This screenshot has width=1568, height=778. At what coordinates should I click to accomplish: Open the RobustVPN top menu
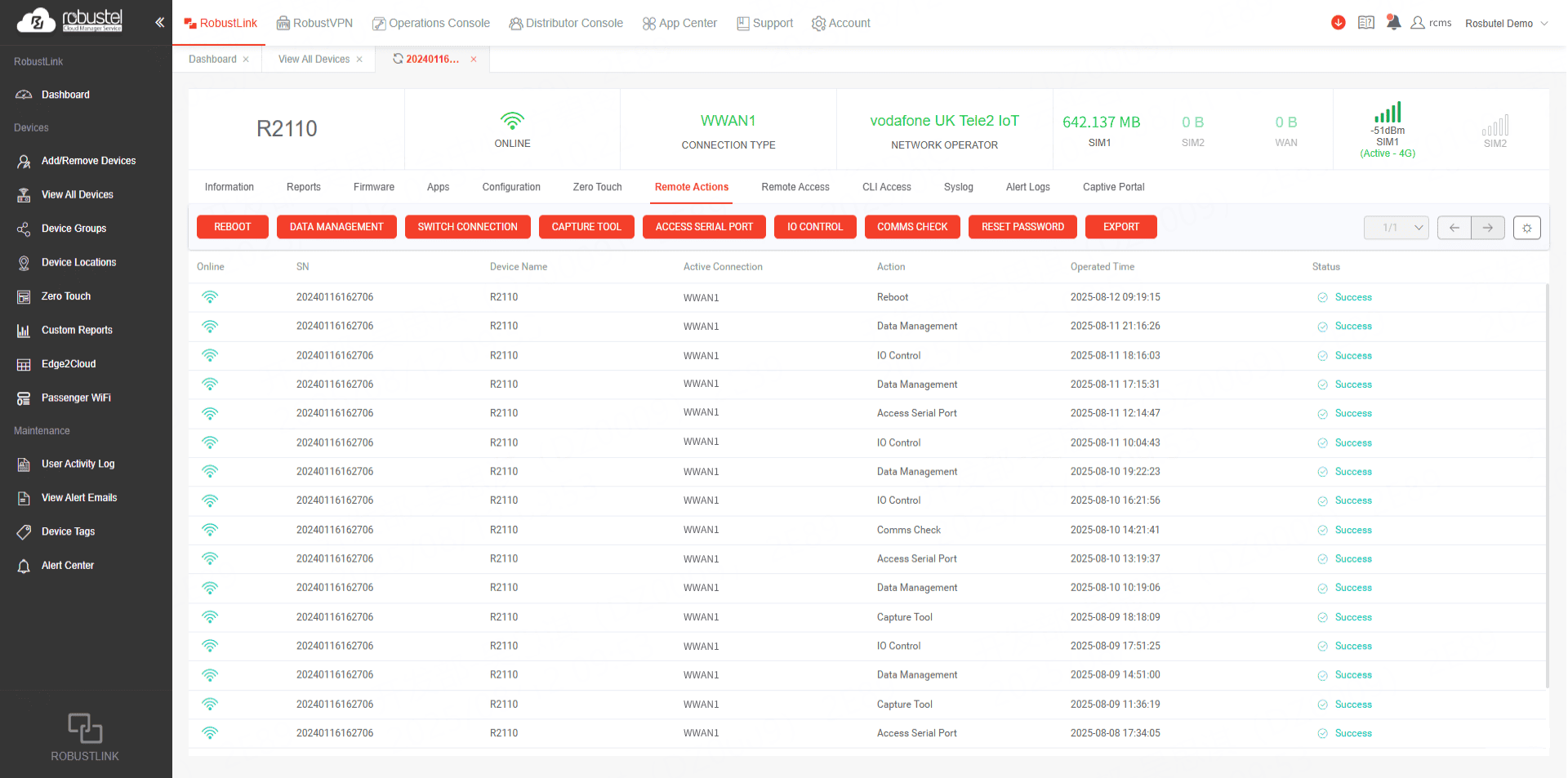[314, 23]
